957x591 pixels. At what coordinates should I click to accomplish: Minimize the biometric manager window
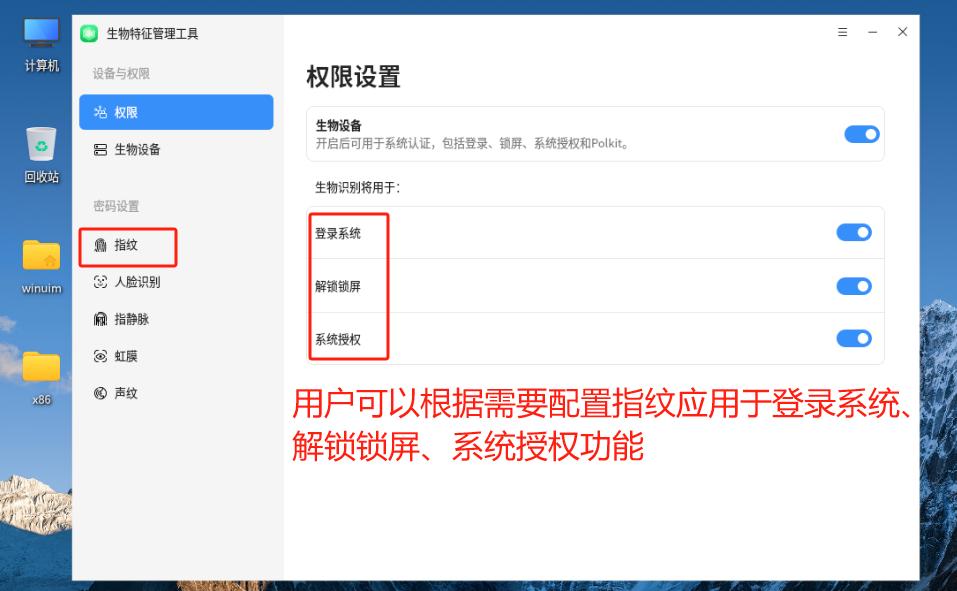point(873,32)
